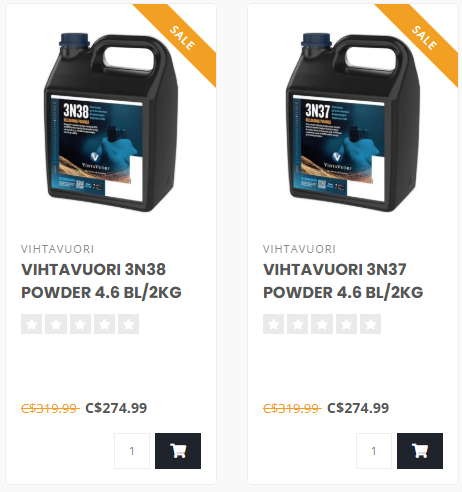Click Vihtavuori brand label above 3N38
This screenshot has width=462, height=492.
[x=57, y=249]
